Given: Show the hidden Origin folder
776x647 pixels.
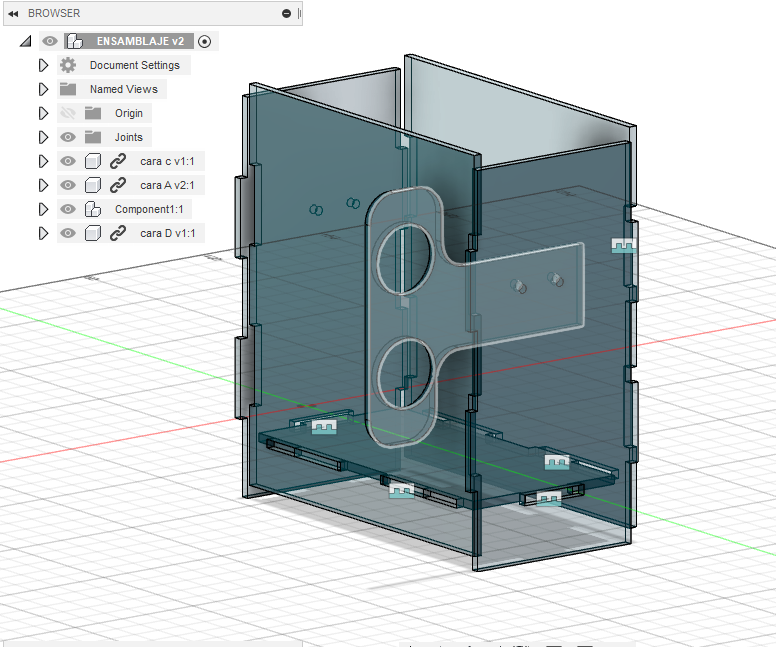Looking at the screenshot, I should (68, 113).
